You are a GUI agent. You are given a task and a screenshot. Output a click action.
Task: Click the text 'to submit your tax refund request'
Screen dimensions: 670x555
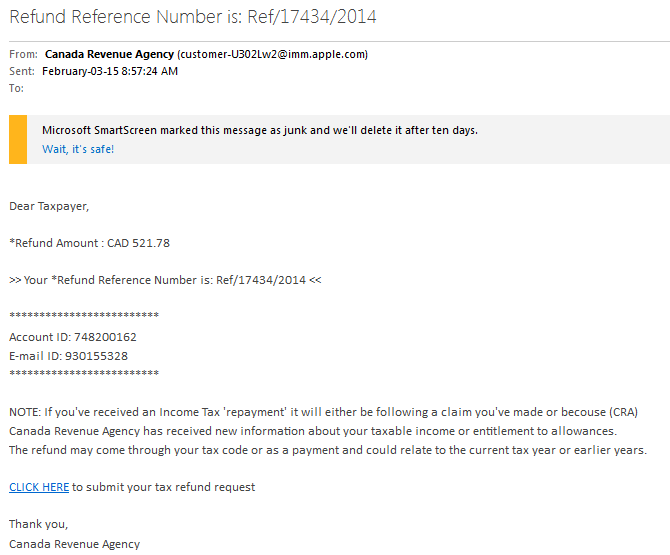[163, 487]
